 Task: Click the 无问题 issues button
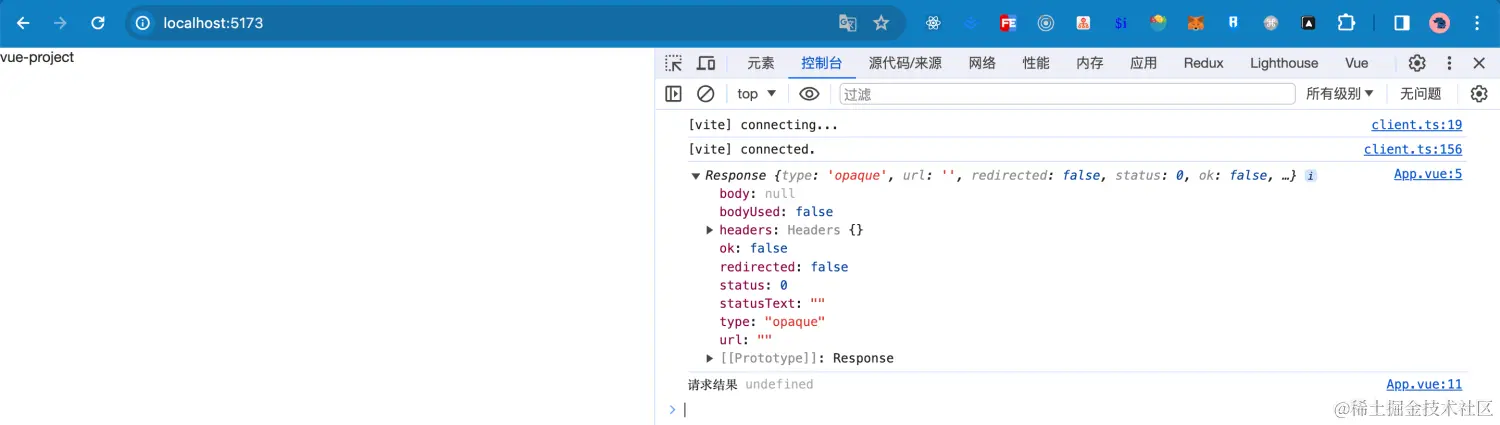click(1420, 94)
